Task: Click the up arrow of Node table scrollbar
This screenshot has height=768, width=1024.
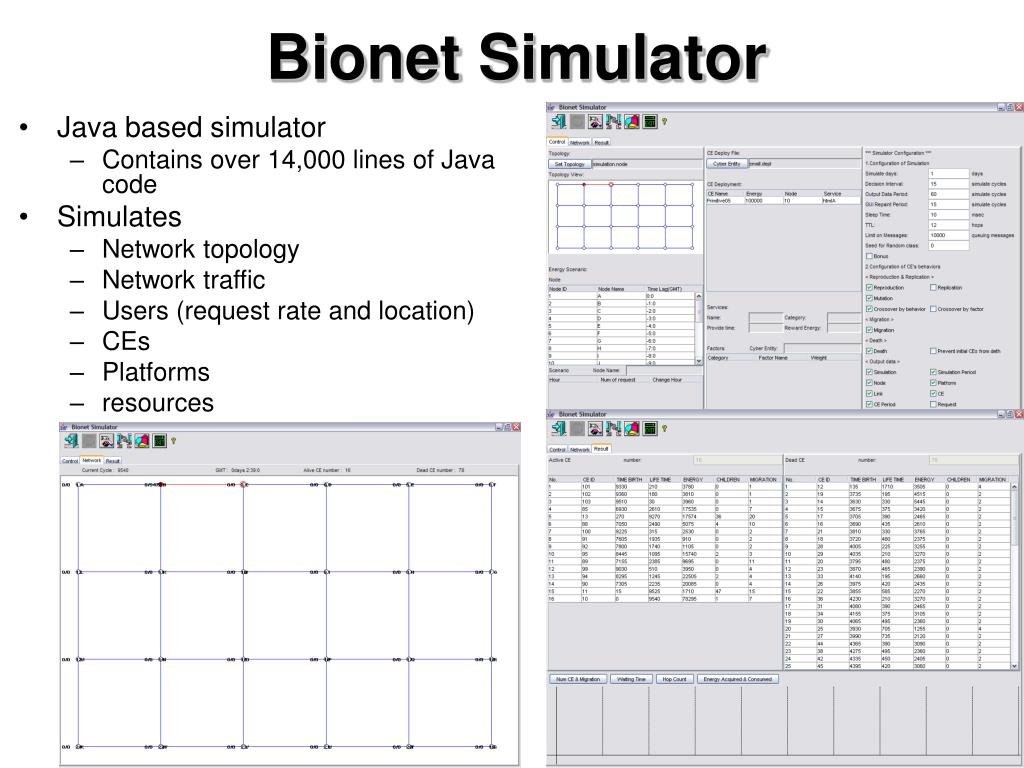Action: click(699, 296)
